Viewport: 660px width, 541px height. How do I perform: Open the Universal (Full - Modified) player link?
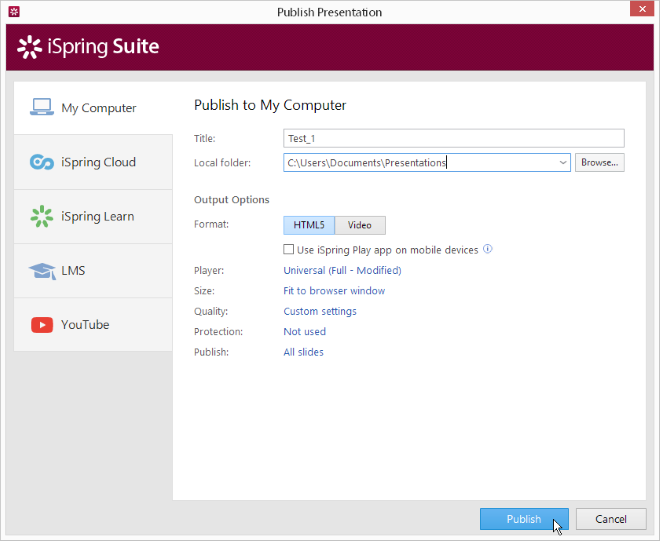click(x=342, y=270)
